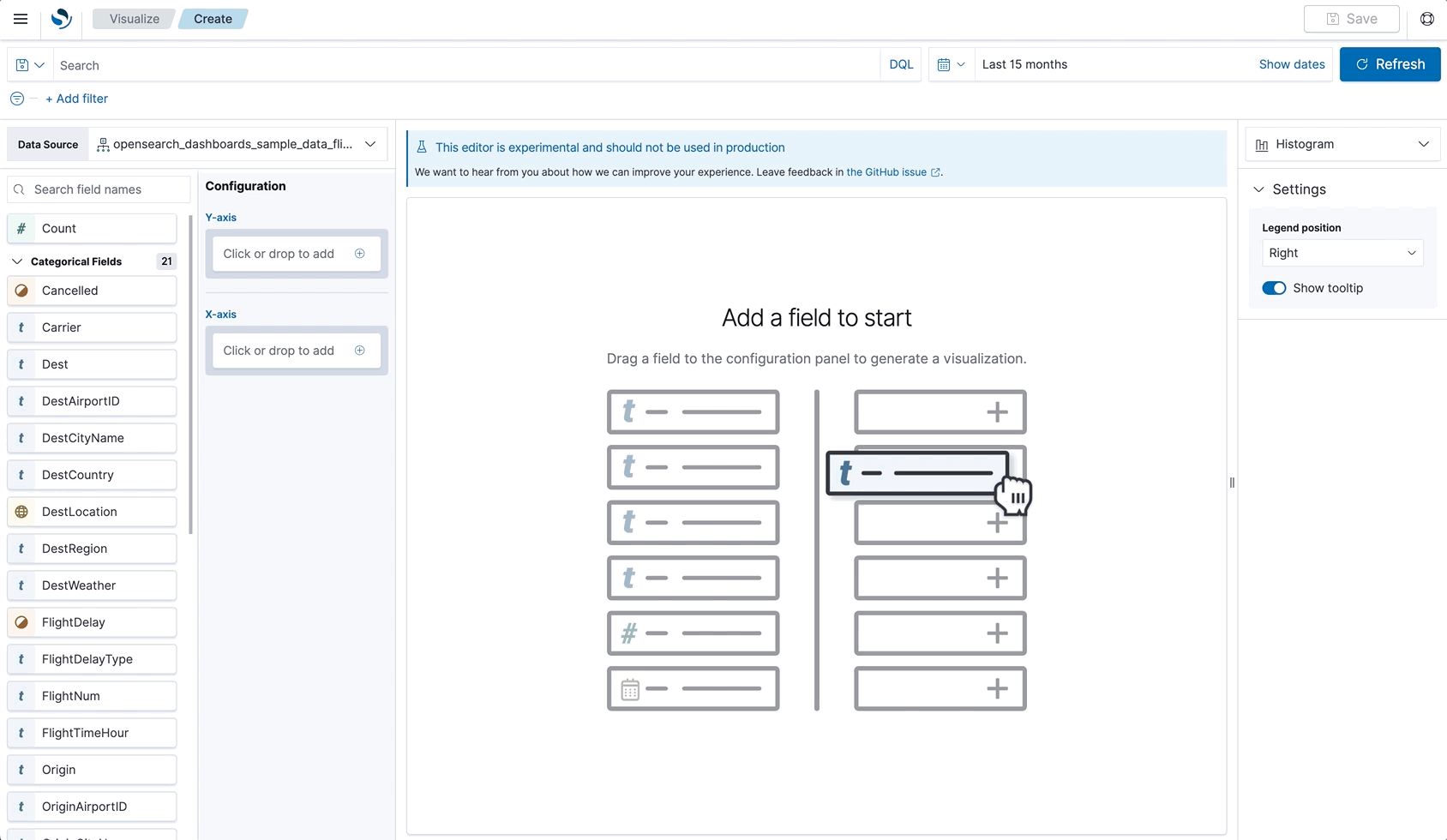Open the hamburger navigation menu
1447x840 pixels.
tap(21, 19)
